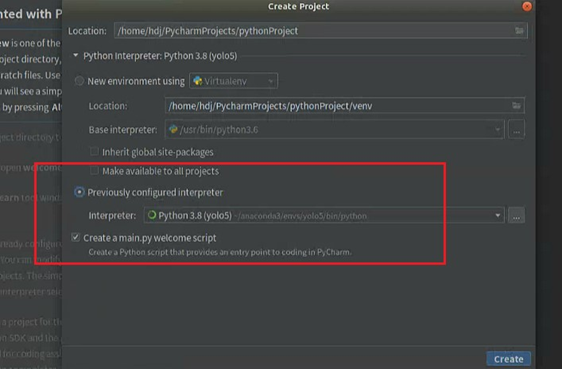562x369 pixels.
Task: Open the Interpreter Python 3.8 (yolo5) dropdown
Action: [x=324, y=215]
